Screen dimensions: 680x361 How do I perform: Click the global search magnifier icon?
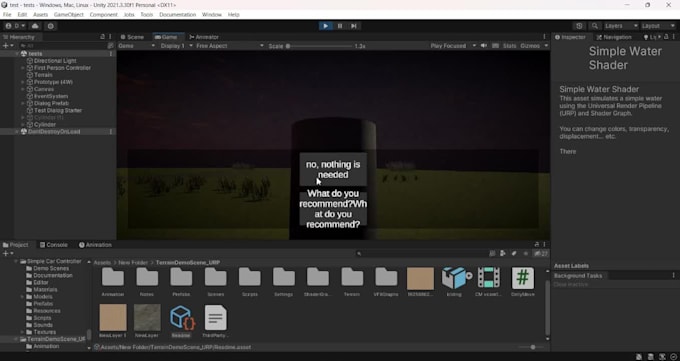[595, 26]
